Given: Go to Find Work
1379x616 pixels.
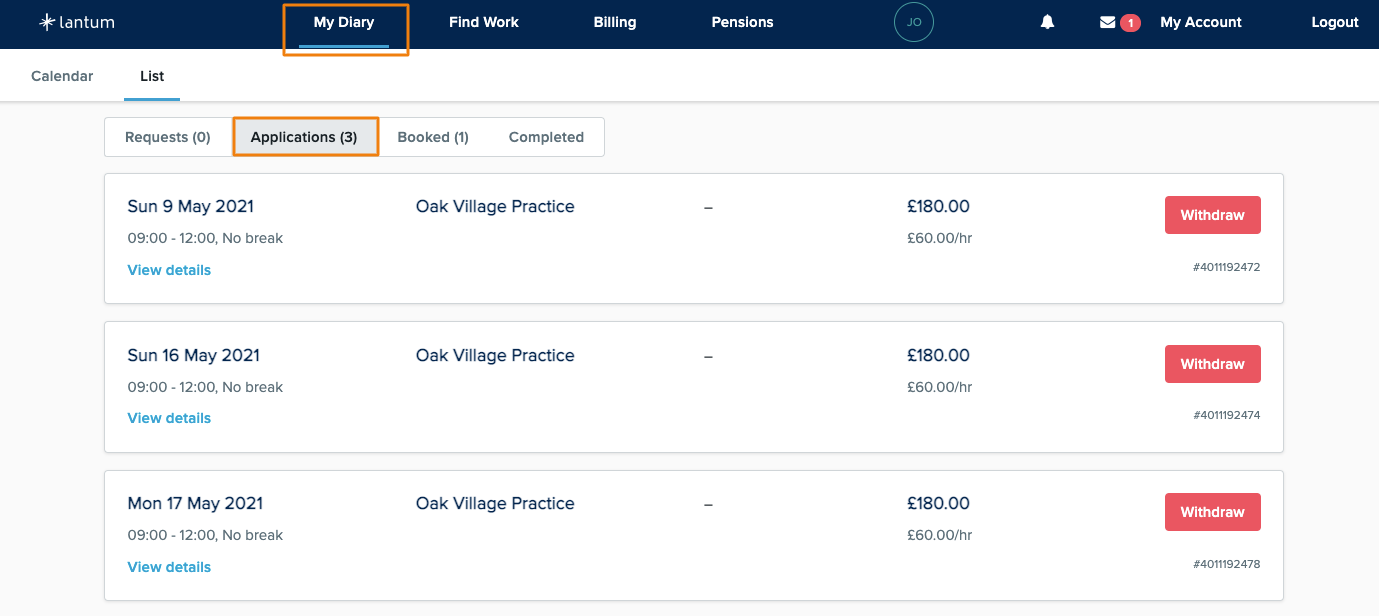Looking at the screenshot, I should click(x=484, y=22).
